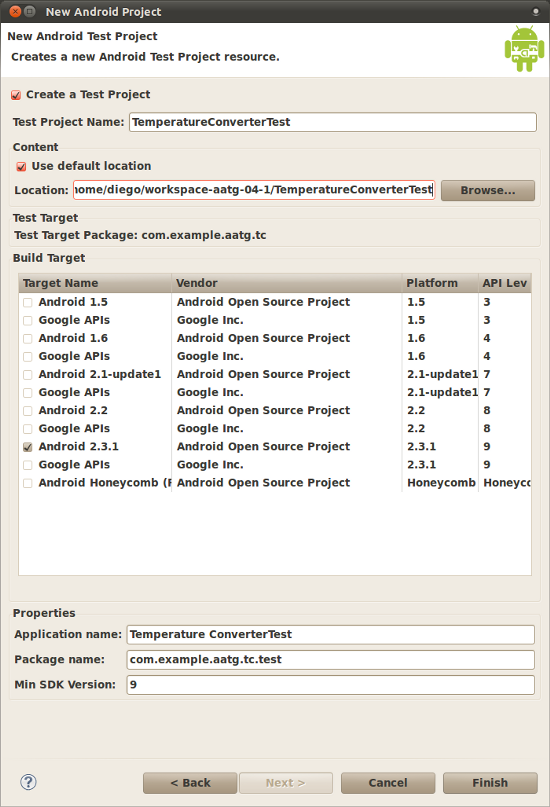Click the 'Android Open Source Project' vendor in Honeycomb row
The width and height of the screenshot is (550, 807).
(263, 483)
